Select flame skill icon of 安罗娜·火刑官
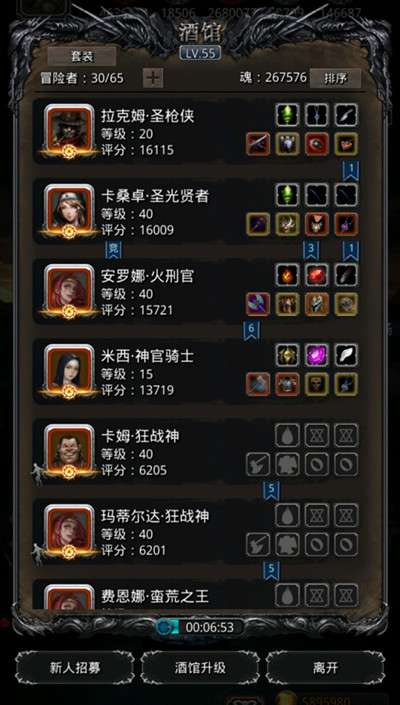 tap(287, 275)
